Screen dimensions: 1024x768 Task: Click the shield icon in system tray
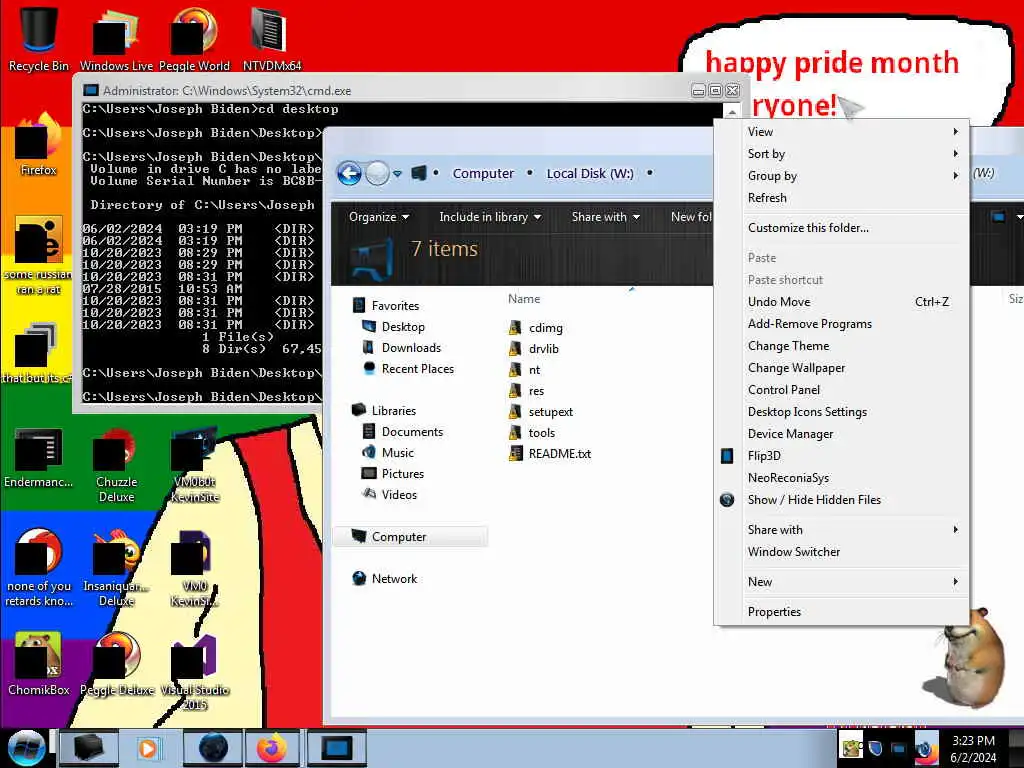(875, 748)
